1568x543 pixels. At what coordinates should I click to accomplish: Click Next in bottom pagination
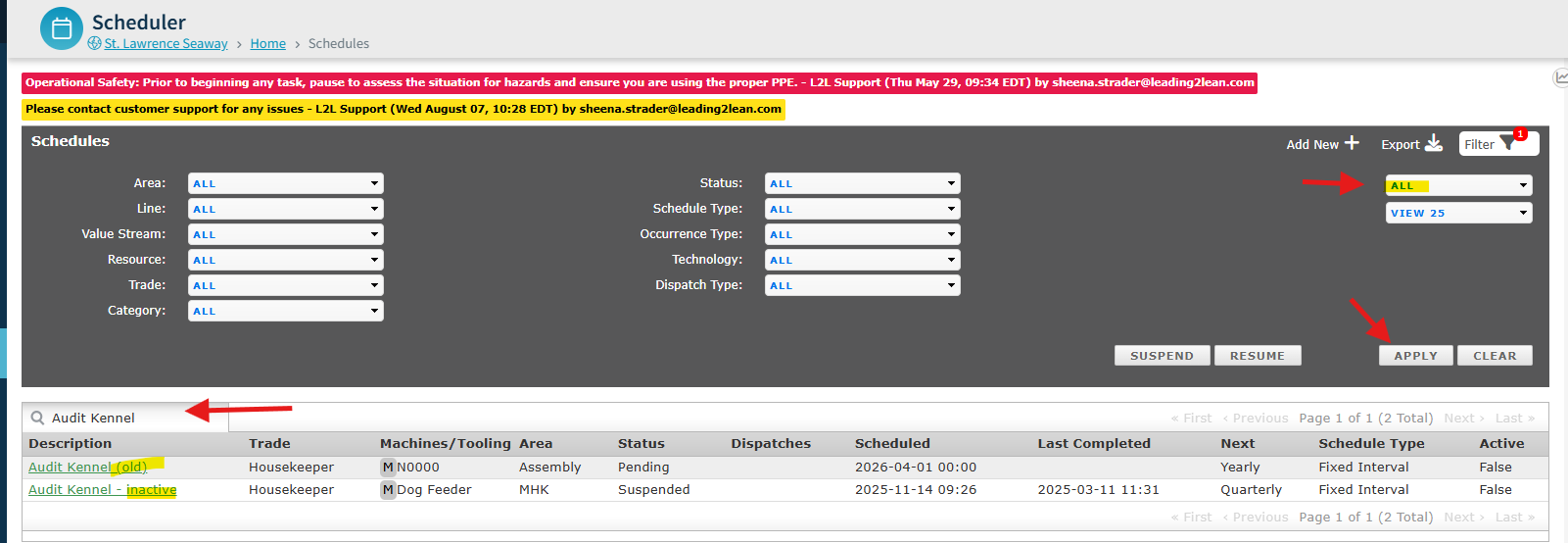point(1464,518)
